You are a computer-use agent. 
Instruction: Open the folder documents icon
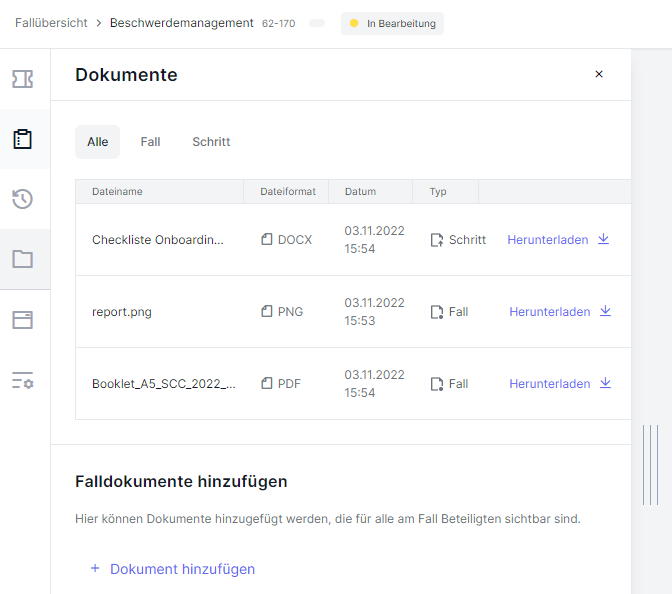click(22, 259)
